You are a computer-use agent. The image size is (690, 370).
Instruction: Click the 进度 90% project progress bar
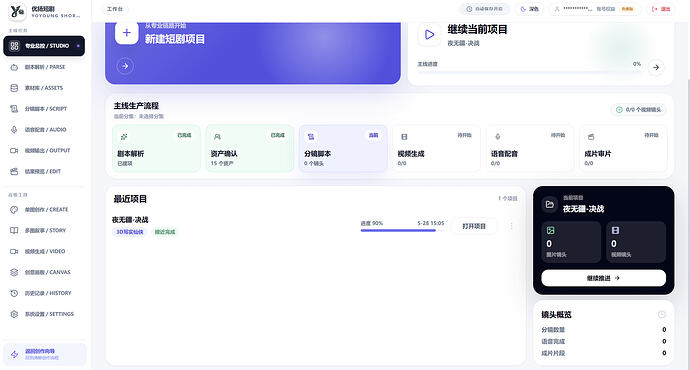(x=402, y=230)
